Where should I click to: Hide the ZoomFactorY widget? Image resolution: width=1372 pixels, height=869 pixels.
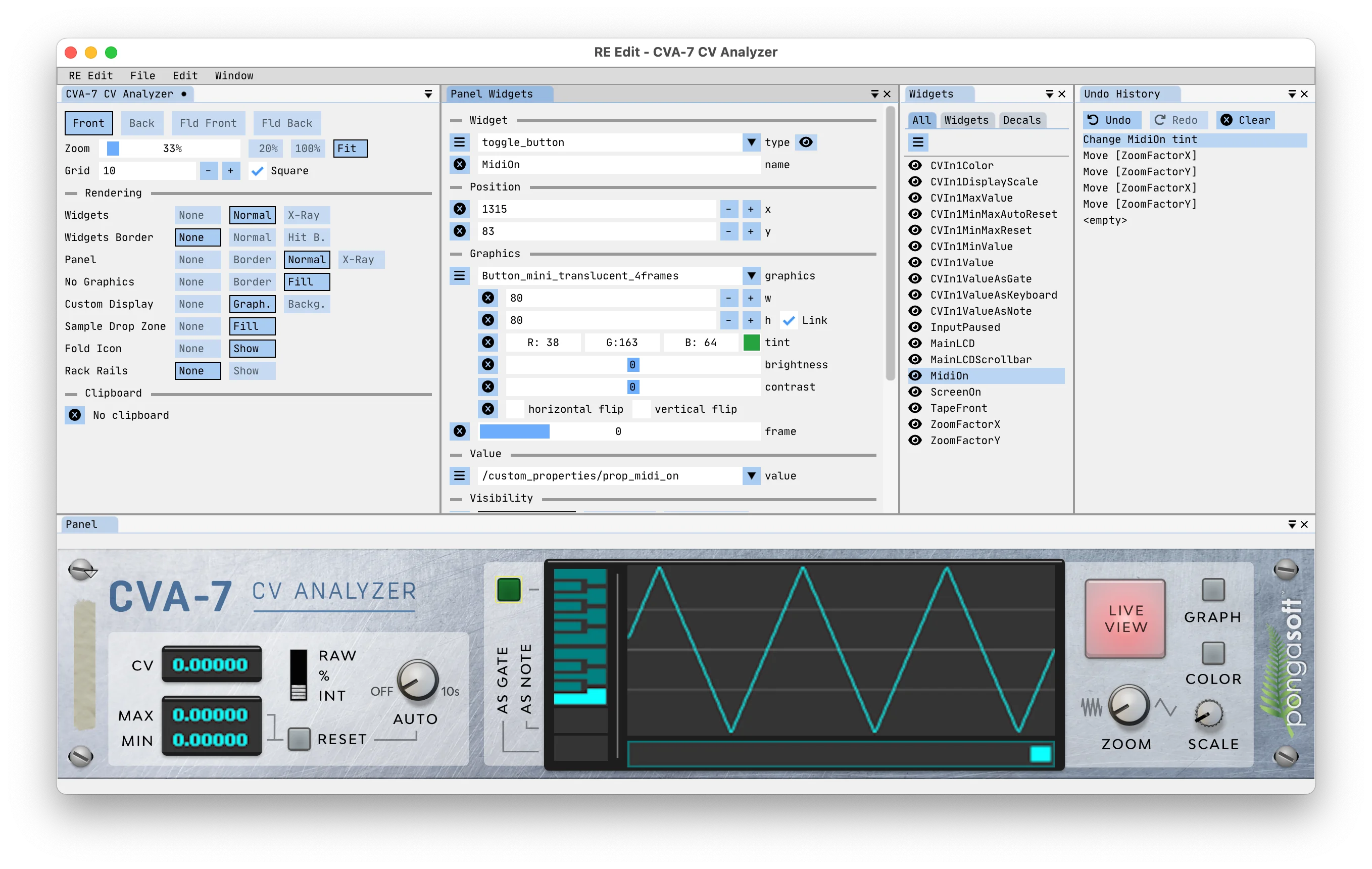915,440
